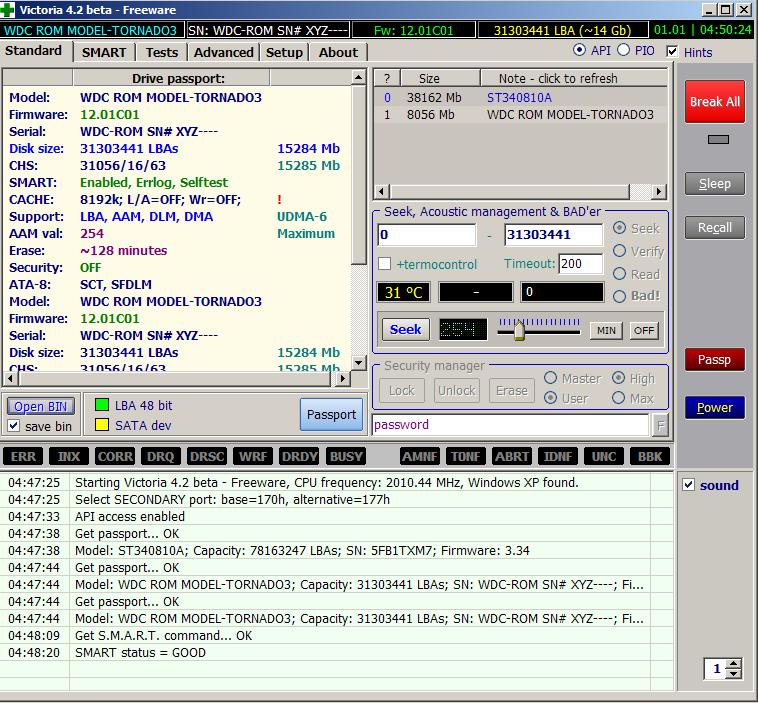Click the F button beside password field
The height and width of the screenshot is (703, 758).
(660, 425)
